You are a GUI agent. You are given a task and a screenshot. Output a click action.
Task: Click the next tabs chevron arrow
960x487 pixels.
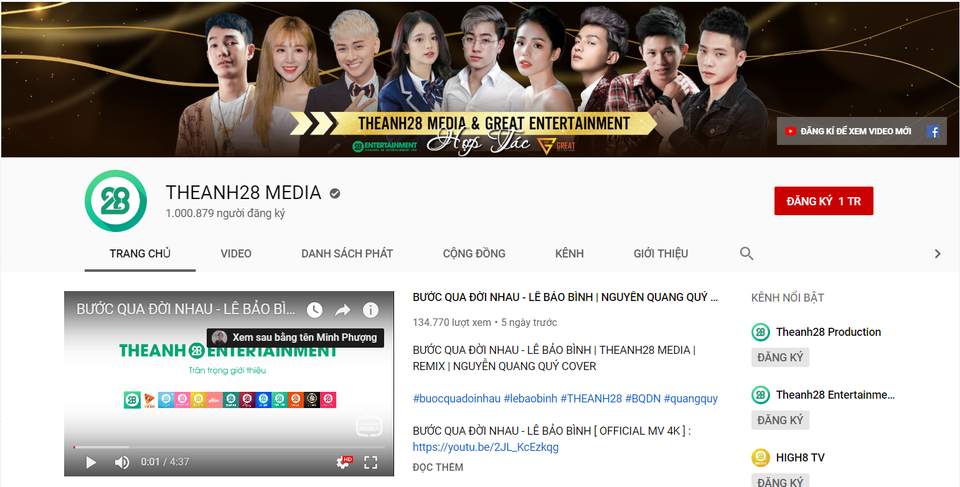[x=937, y=254]
